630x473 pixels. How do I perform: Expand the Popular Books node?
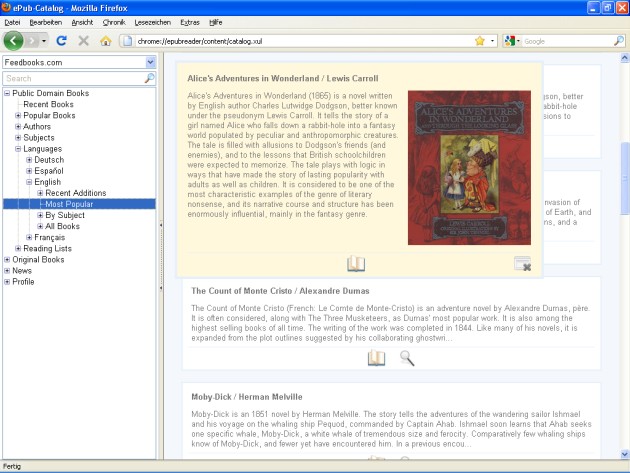pos(18,115)
